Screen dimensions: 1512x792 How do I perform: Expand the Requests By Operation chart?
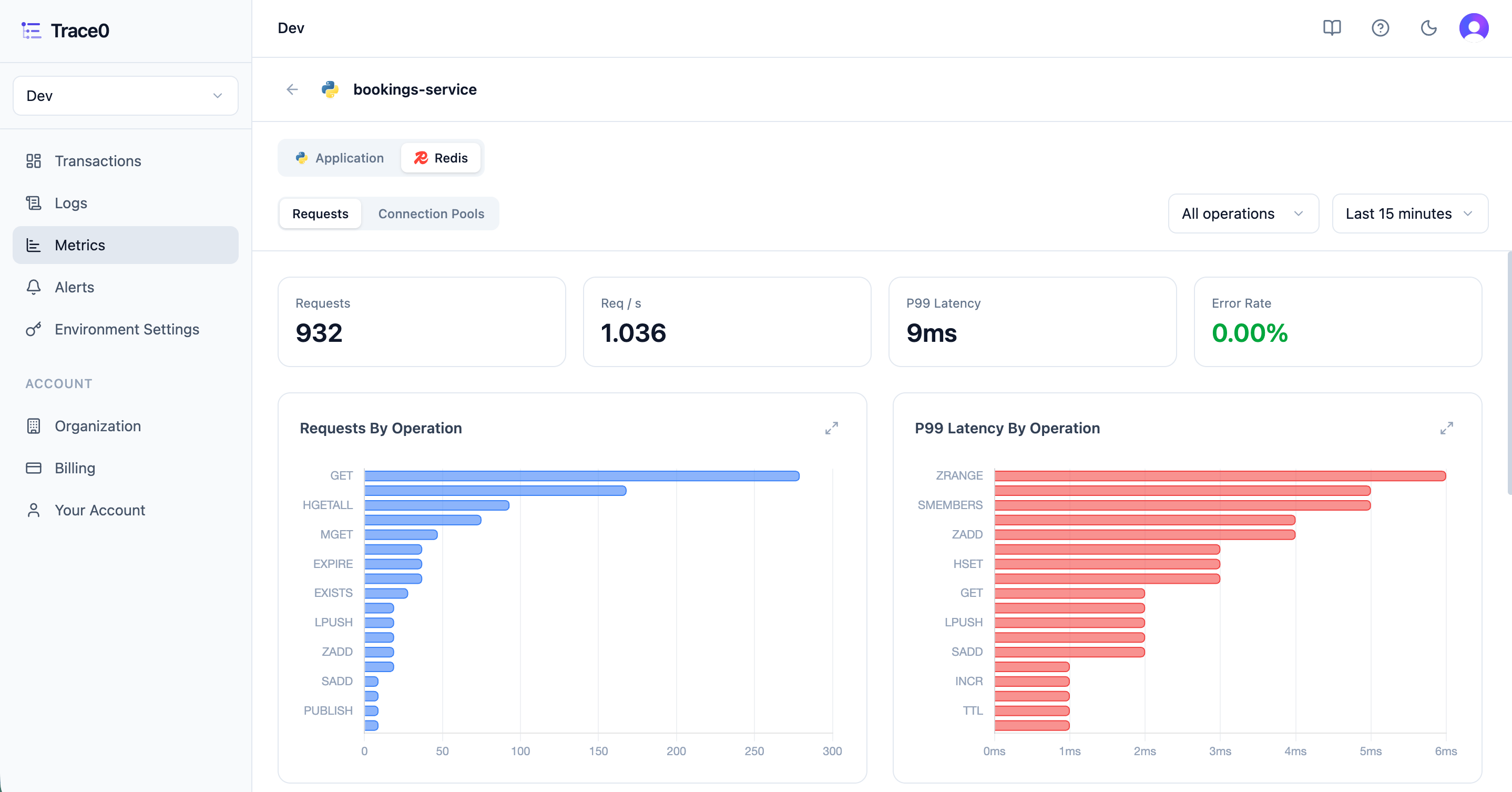pyautogui.click(x=831, y=428)
